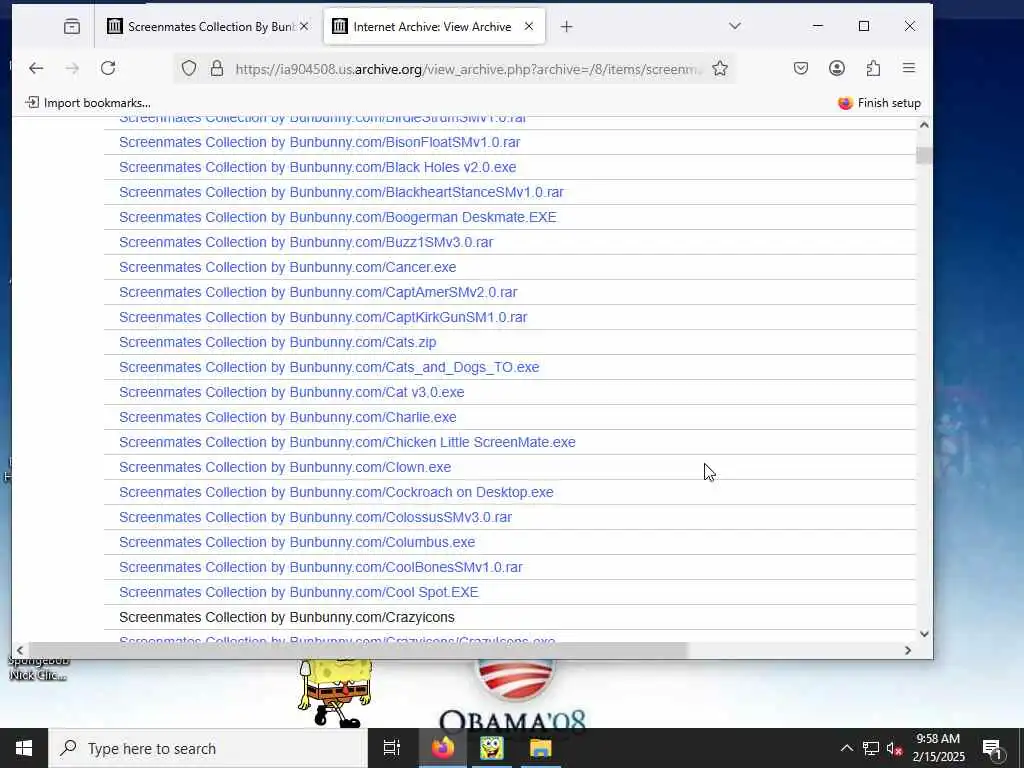Close the Internet Archive View Archive tab

(x=529, y=27)
